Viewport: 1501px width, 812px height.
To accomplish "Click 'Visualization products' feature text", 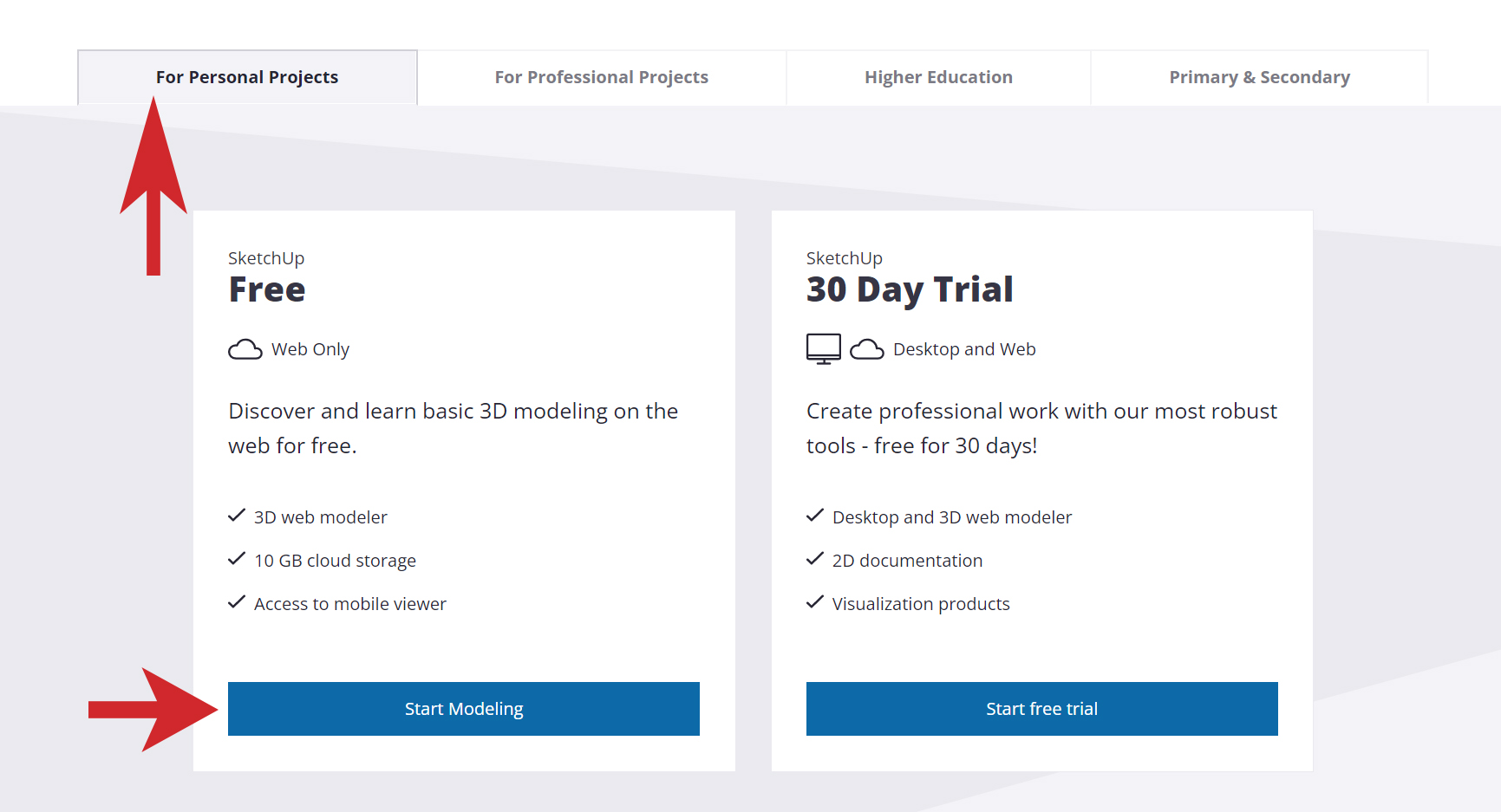I will (x=921, y=604).
